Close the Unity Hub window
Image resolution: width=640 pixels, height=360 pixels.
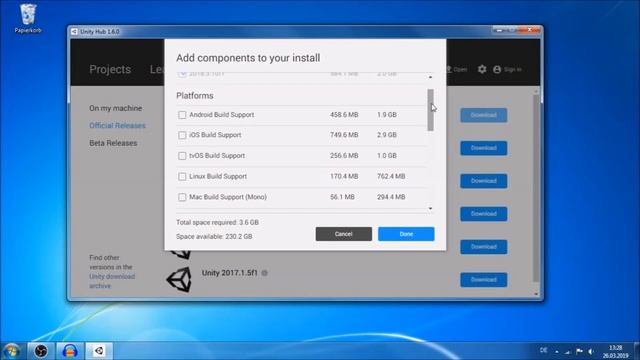click(x=529, y=30)
